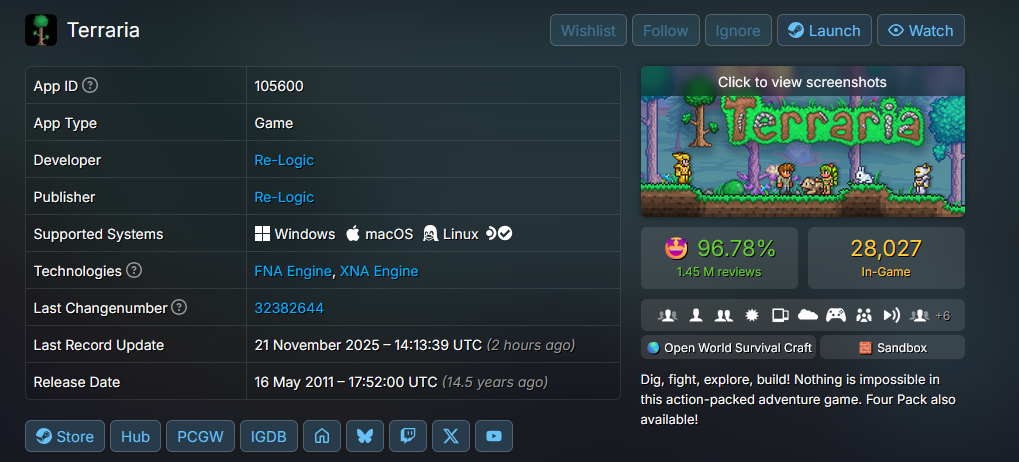Image resolution: width=1019 pixels, height=462 pixels.
Task: Click the starry-eyed rating emoji
Action: [x=676, y=248]
